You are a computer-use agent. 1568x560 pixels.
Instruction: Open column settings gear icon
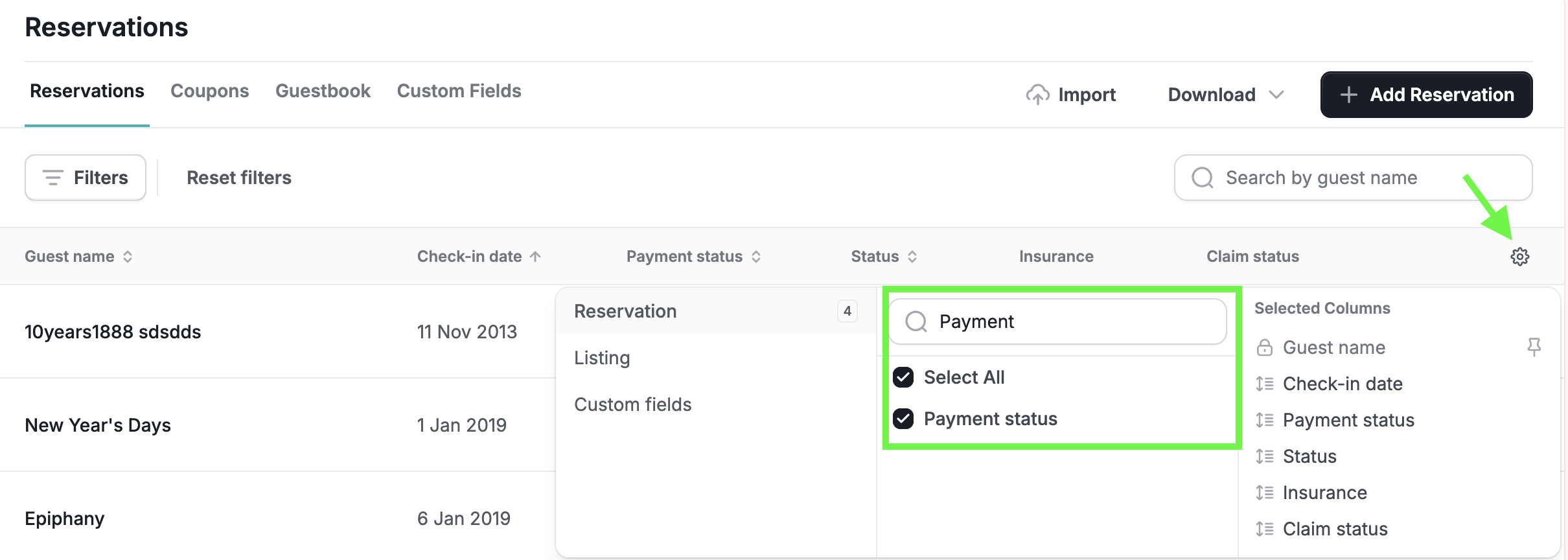(1519, 257)
